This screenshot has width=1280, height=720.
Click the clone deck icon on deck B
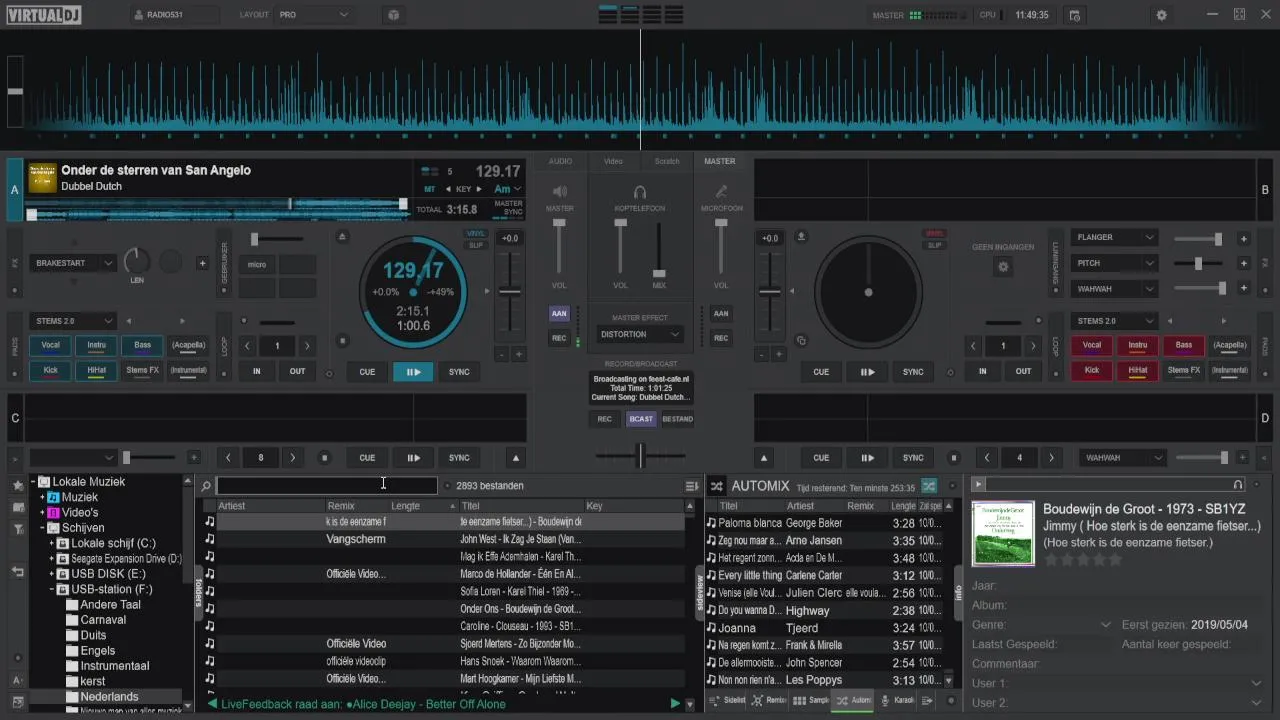pyautogui.click(x=801, y=340)
